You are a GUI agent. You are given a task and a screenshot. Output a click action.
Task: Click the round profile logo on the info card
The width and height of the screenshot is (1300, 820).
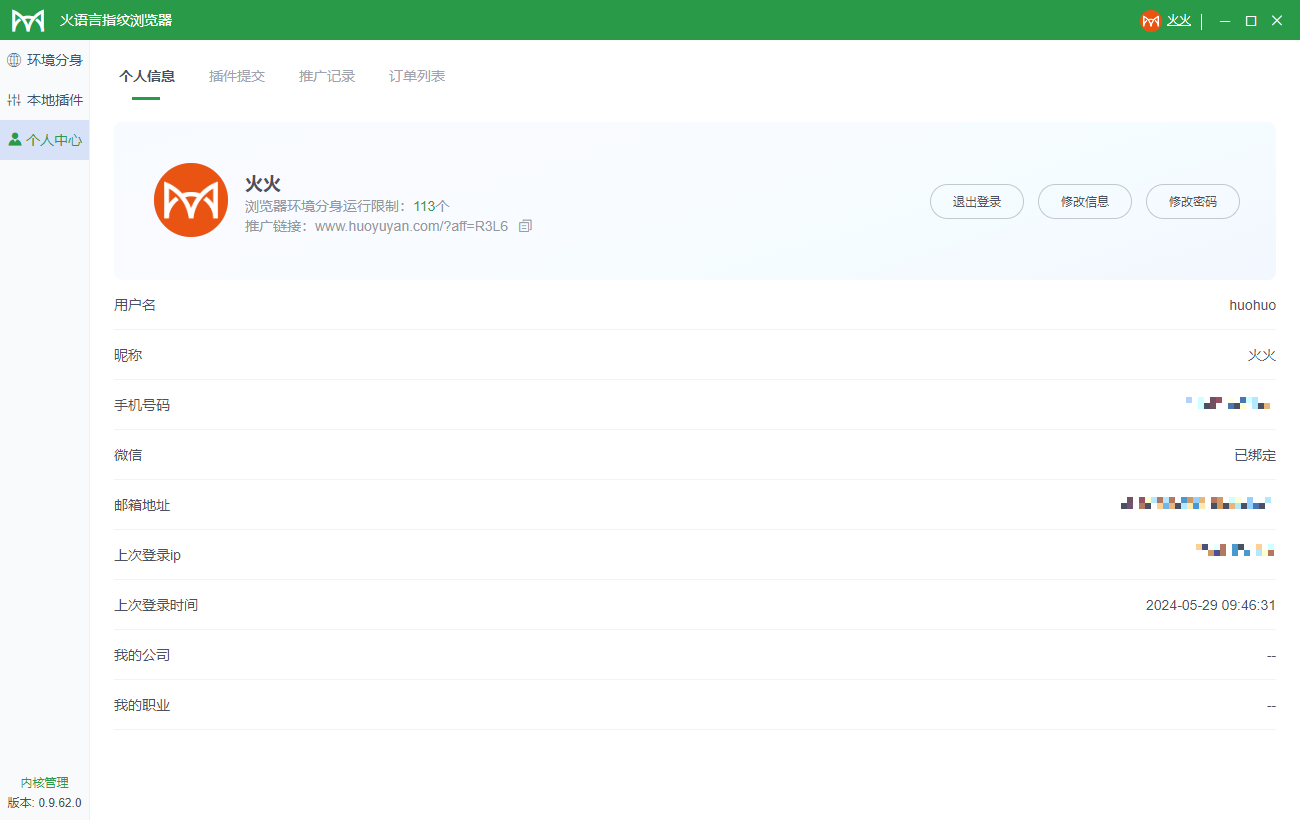(191, 200)
